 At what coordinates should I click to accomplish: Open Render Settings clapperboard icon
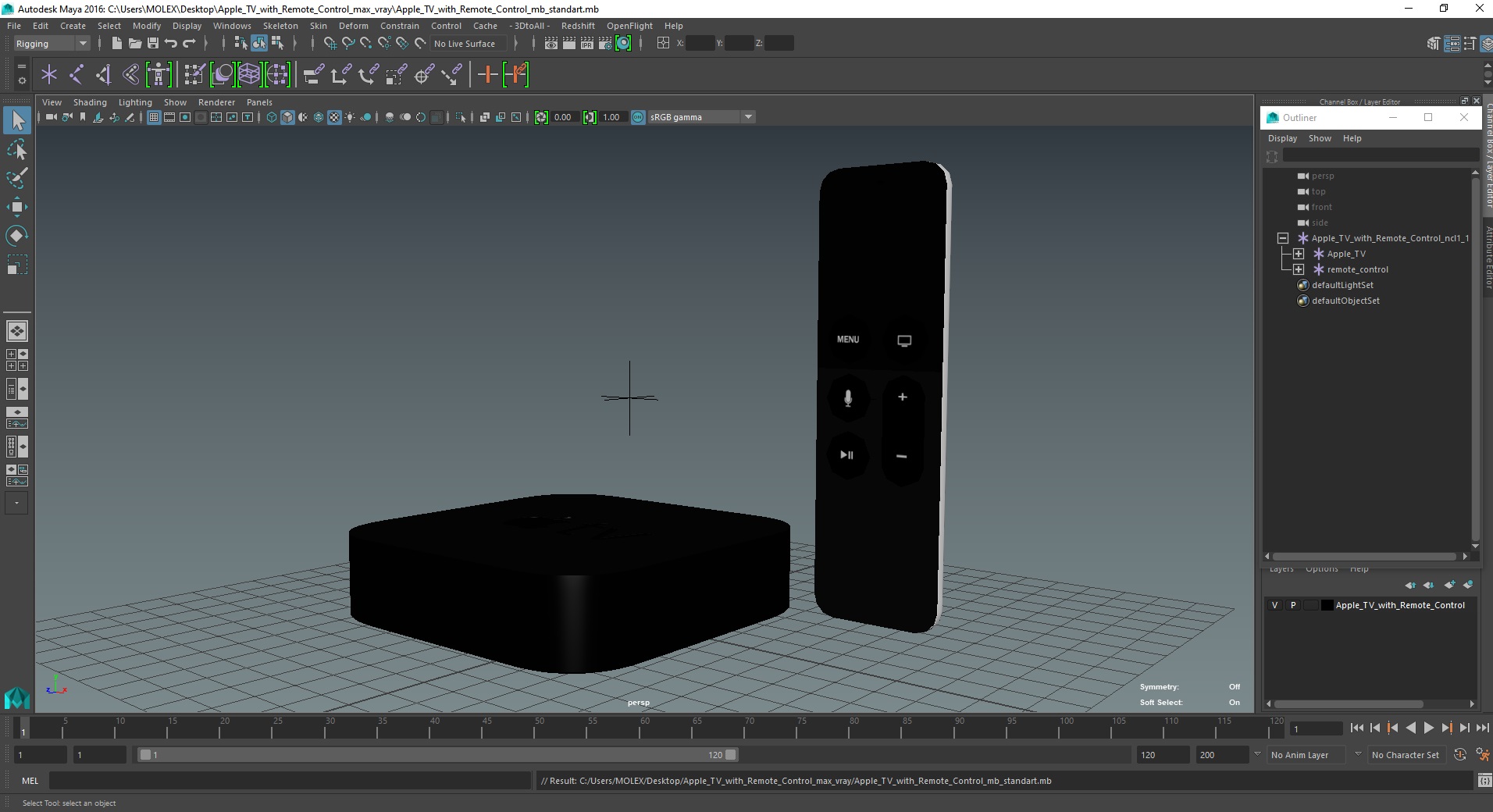coord(604,44)
